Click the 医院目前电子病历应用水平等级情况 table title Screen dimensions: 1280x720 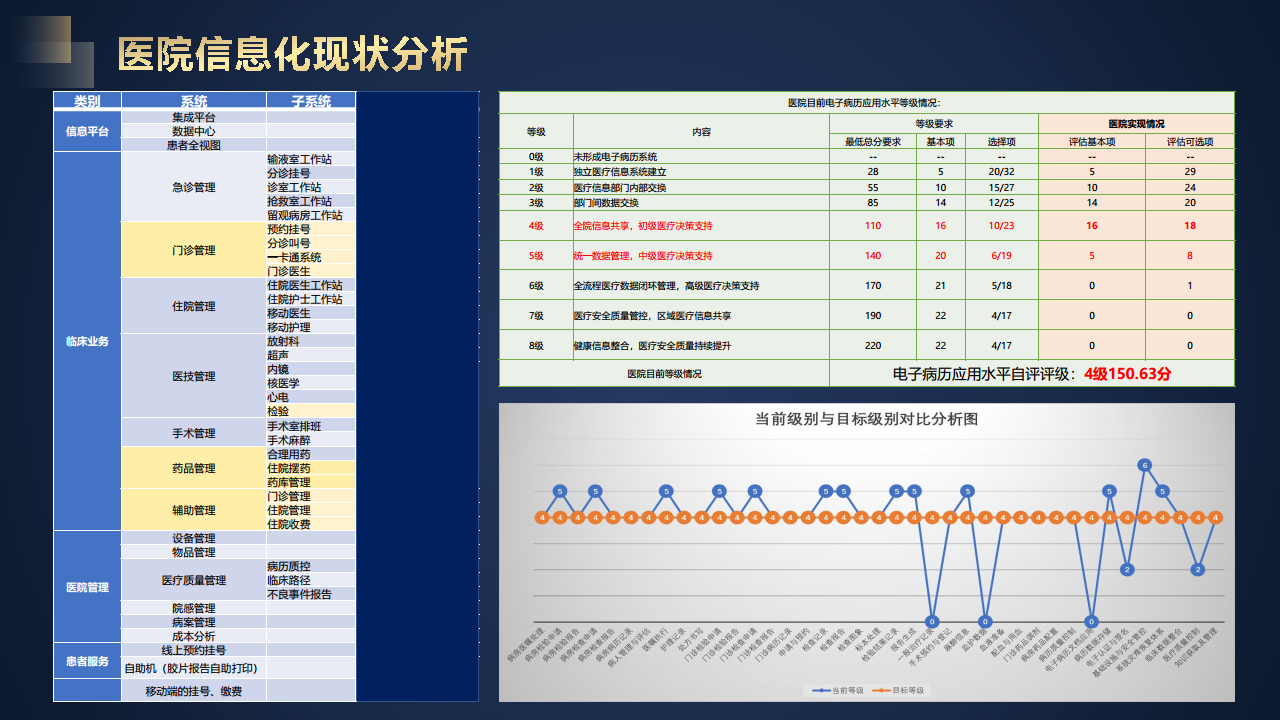(x=866, y=103)
